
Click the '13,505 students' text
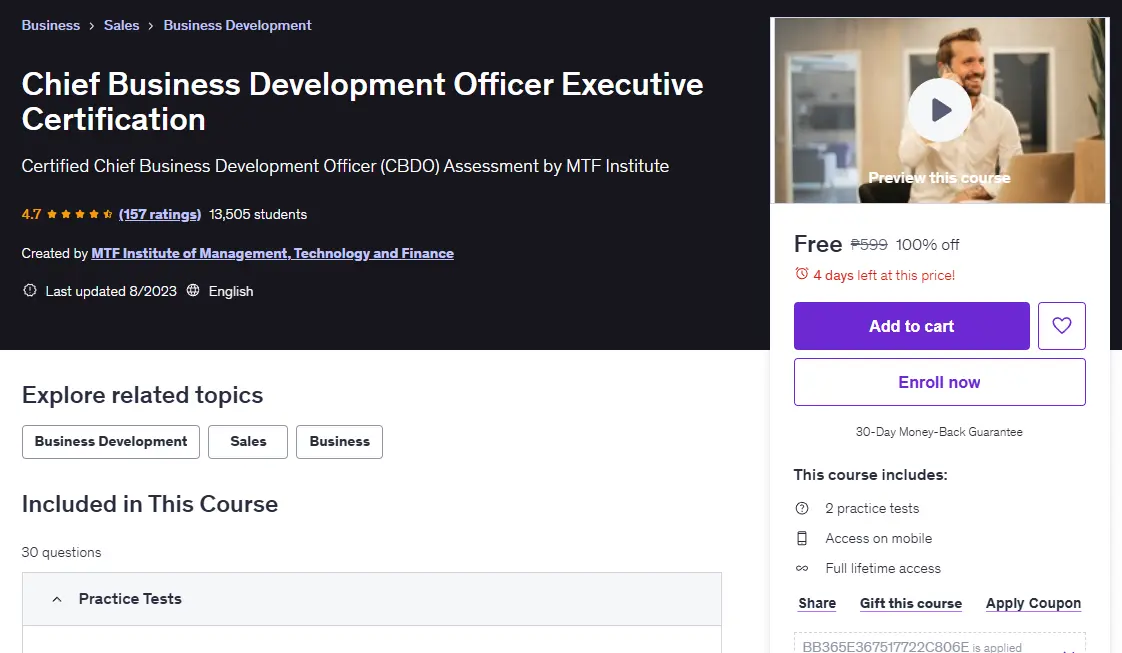(258, 214)
